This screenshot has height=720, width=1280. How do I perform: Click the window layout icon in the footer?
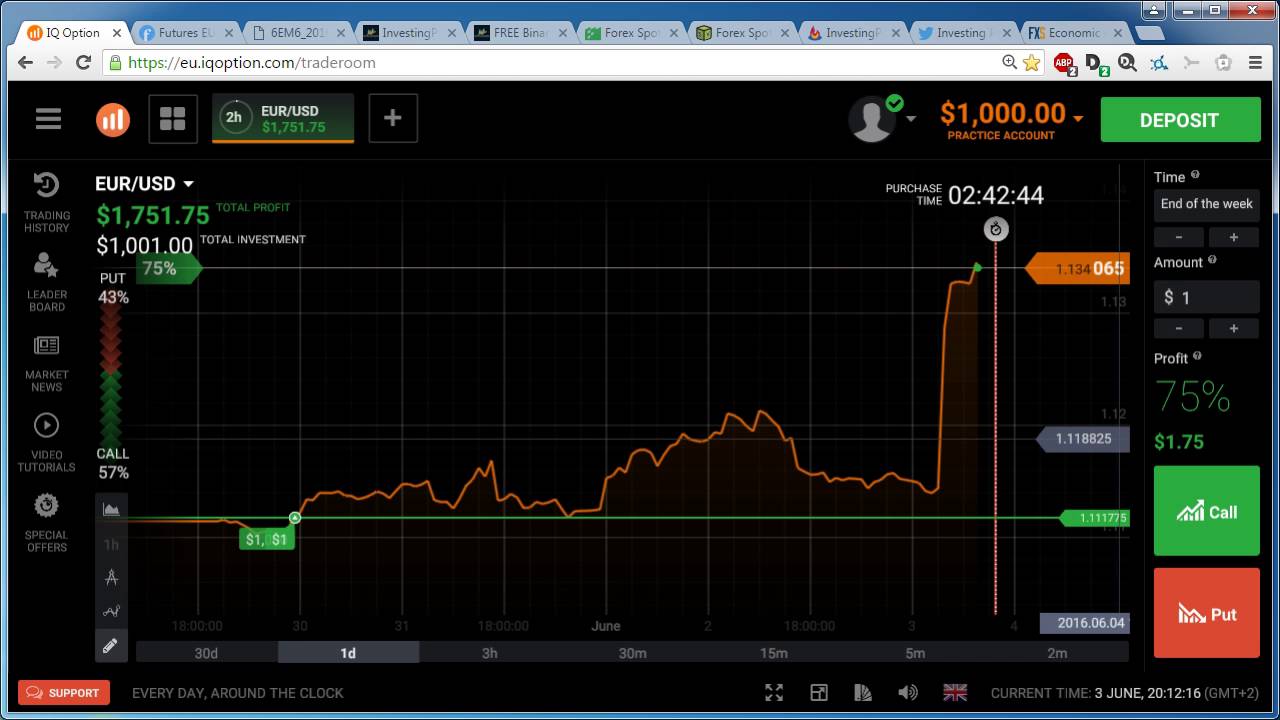pos(819,692)
